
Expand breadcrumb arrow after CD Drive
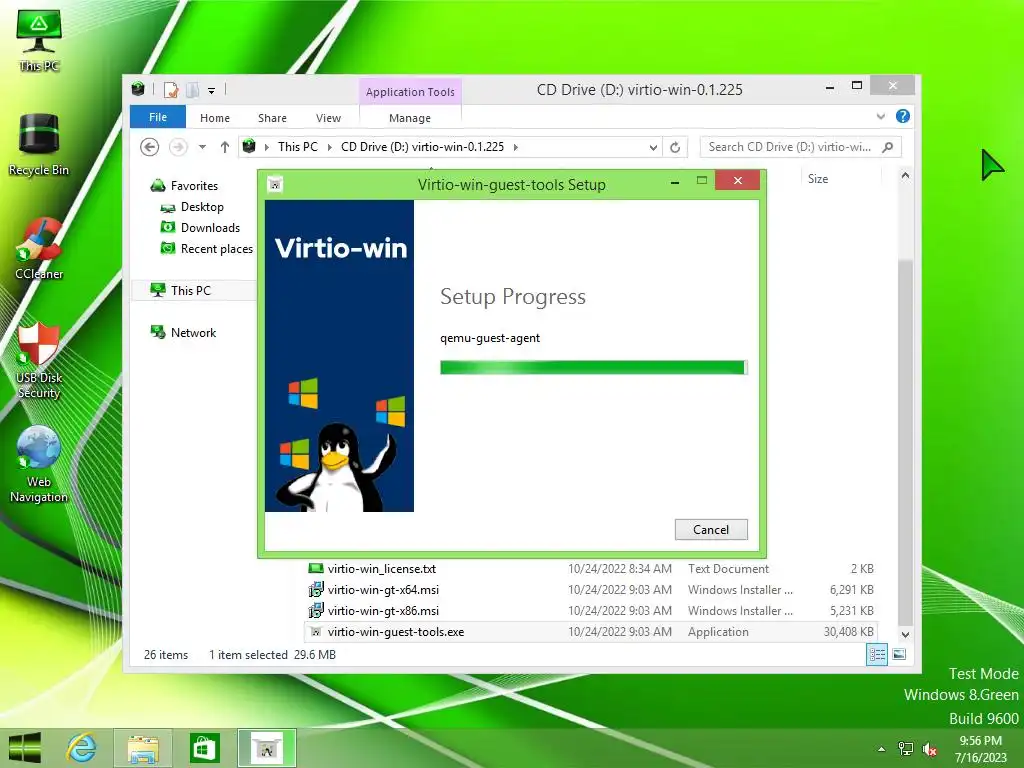pos(516,147)
